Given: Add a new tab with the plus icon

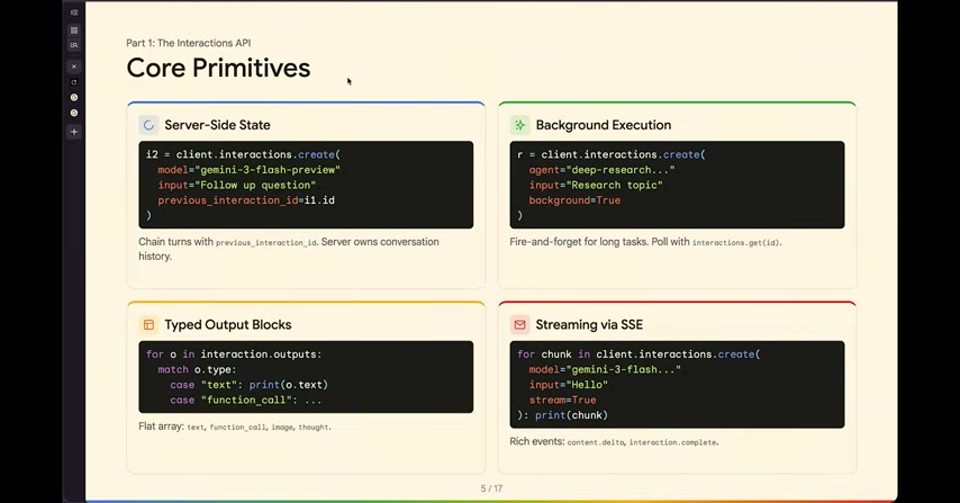Looking at the screenshot, I should click(74, 132).
